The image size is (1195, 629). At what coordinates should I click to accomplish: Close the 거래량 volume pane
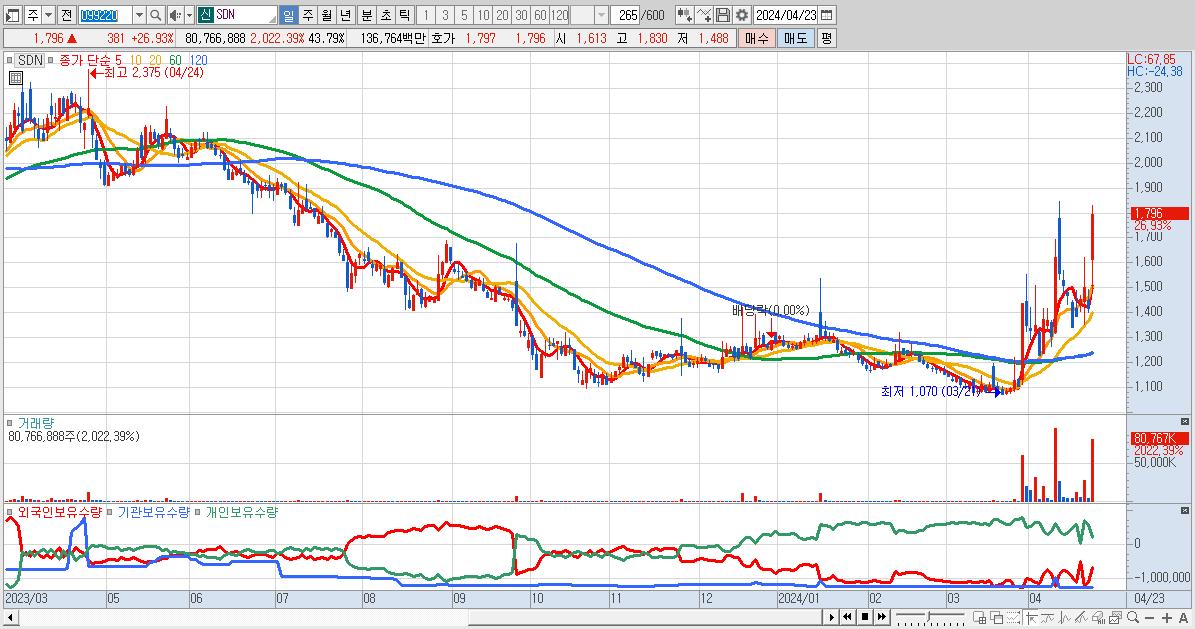point(1184,422)
